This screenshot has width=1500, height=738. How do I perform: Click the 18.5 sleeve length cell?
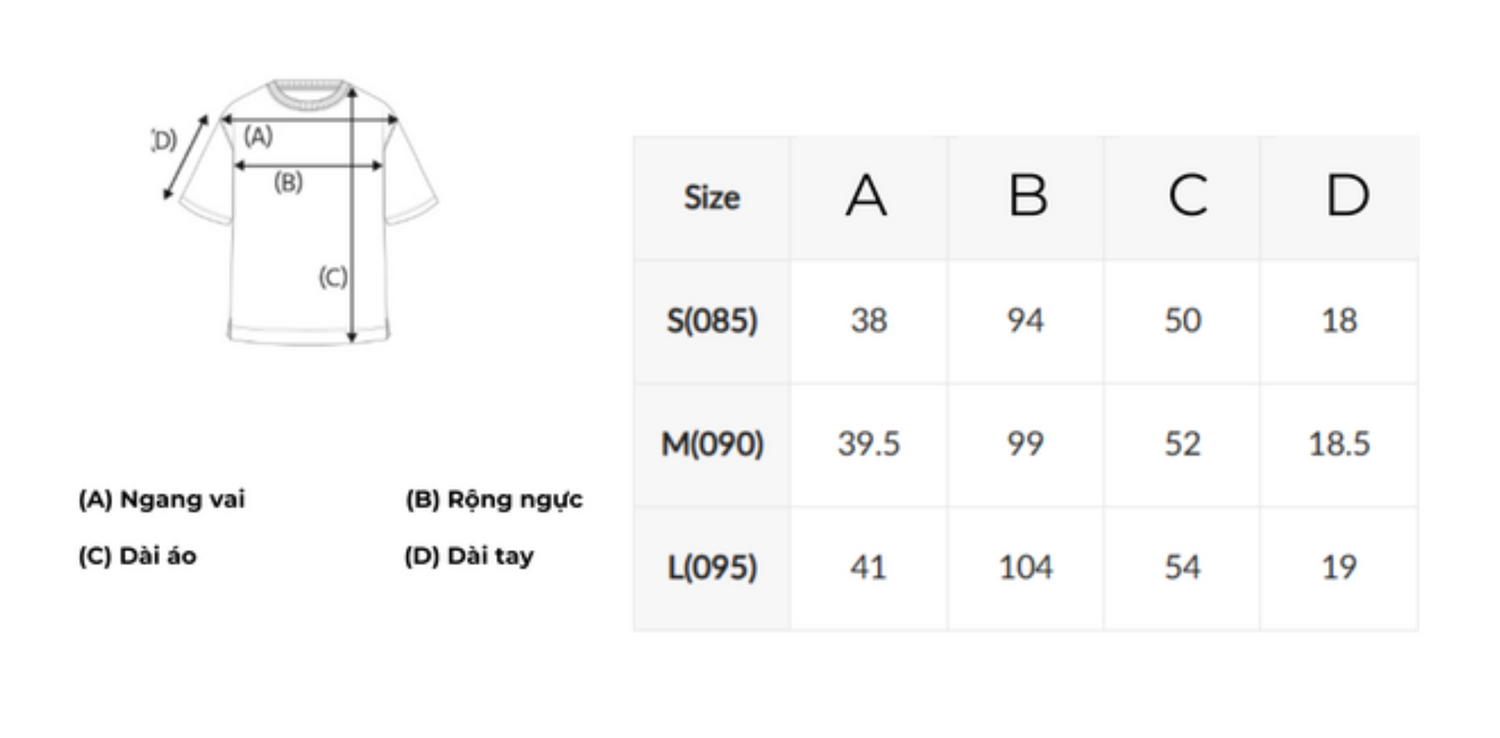(1339, 444)
